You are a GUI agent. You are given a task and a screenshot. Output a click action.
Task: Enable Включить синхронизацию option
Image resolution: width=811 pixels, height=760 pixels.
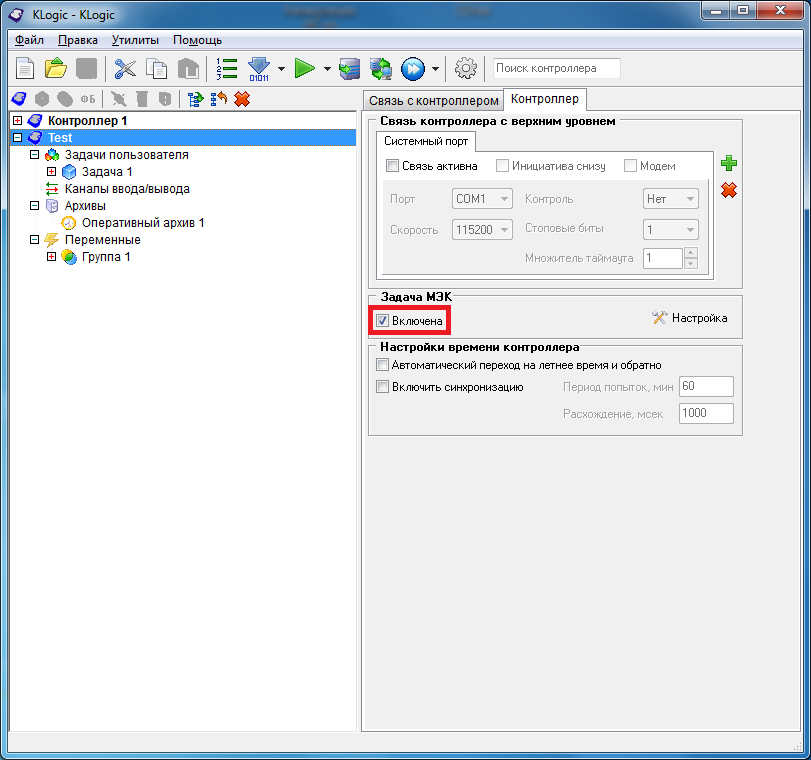(382, 386)
